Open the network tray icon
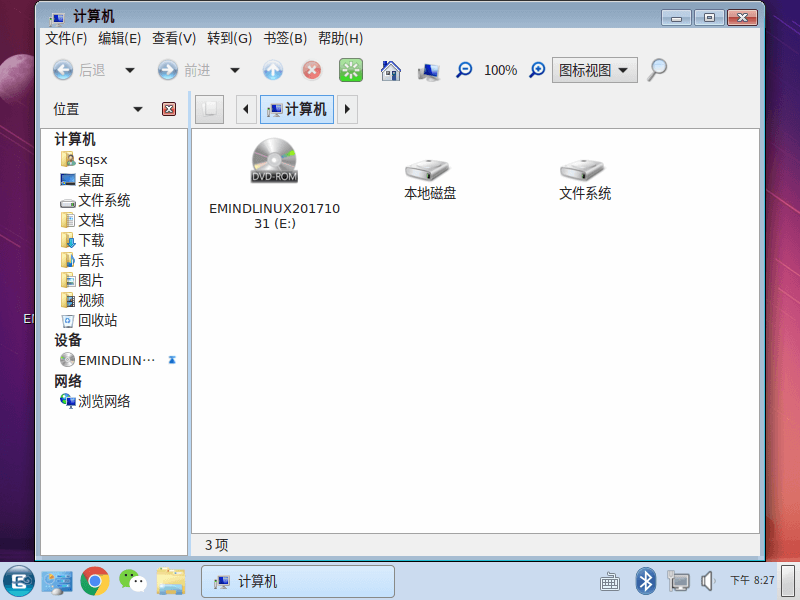The image size is (800, 600). pyautogui.click(x=678, y=581)
